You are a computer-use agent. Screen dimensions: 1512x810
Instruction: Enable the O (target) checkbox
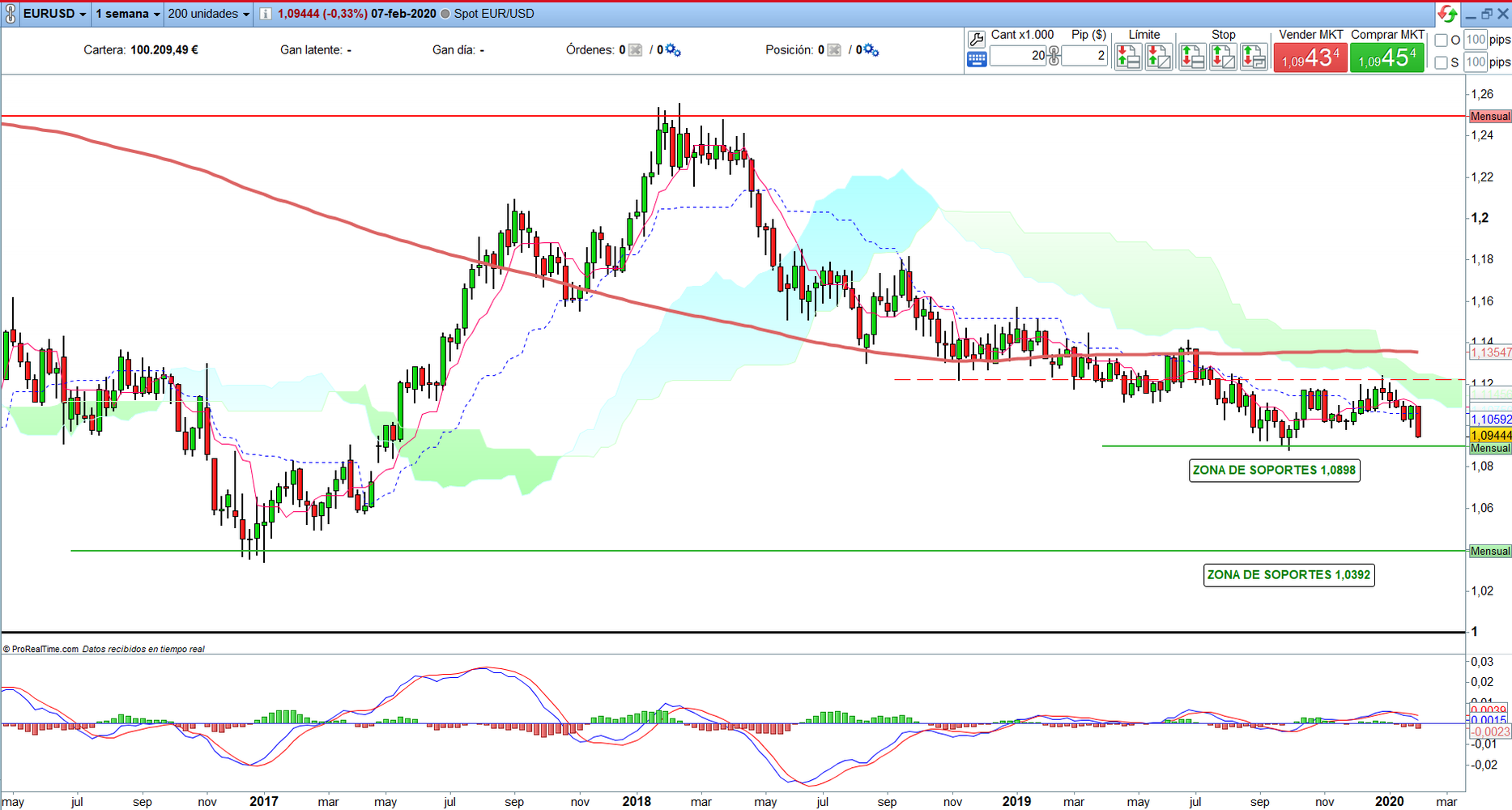(x=1442, y=40)
